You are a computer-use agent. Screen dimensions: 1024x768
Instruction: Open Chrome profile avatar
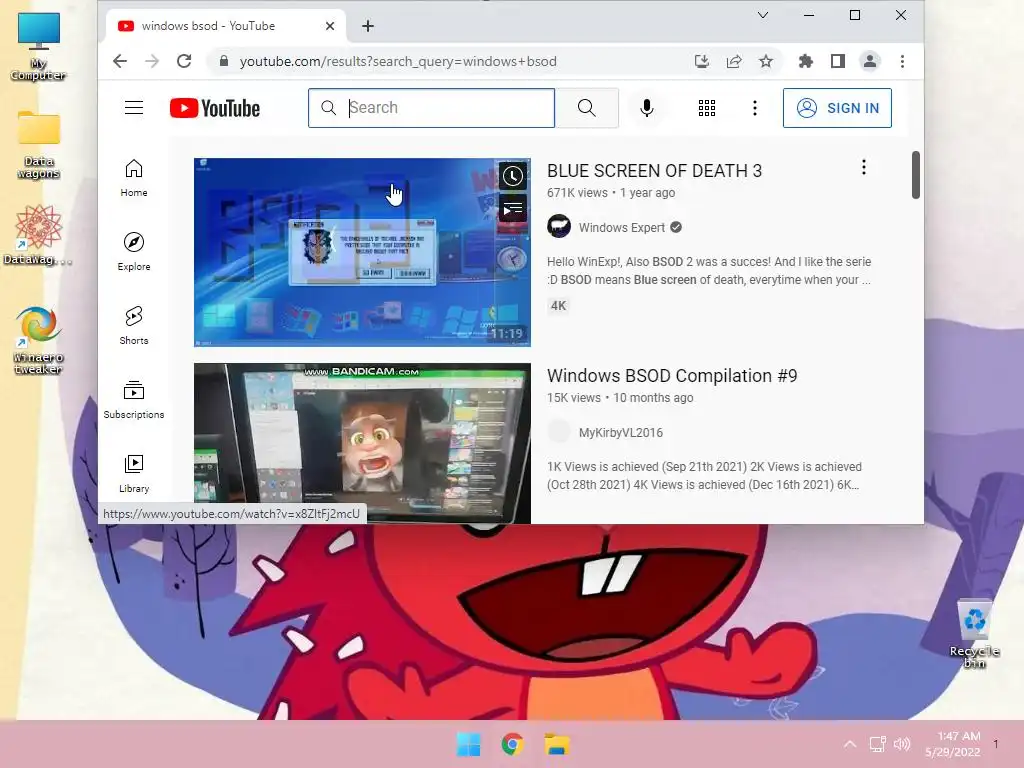tap(870, 61)
